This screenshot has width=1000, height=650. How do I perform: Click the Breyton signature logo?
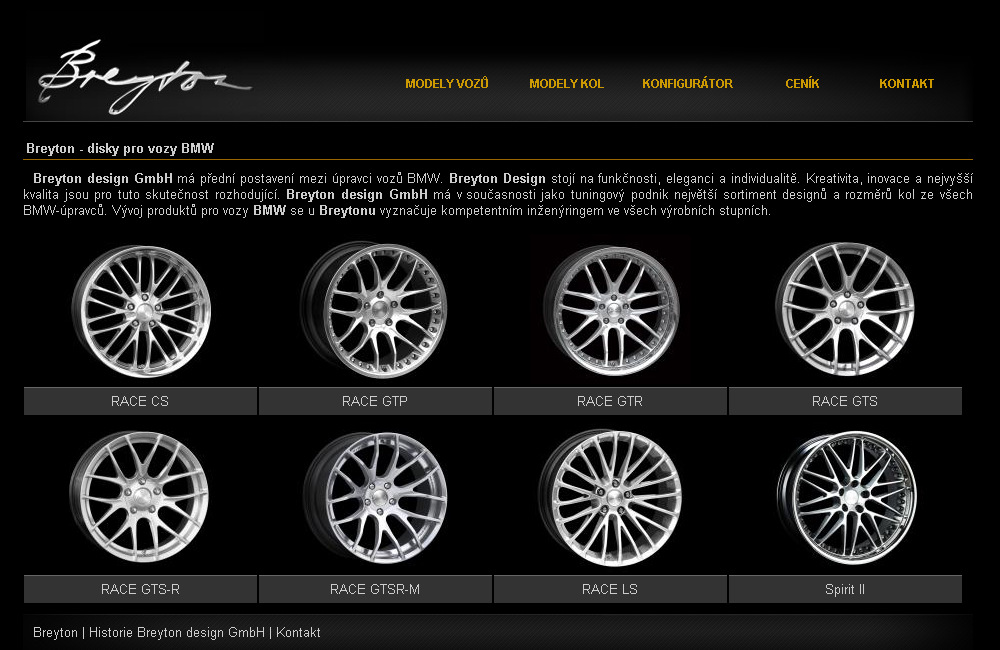[x=145, y=77]
